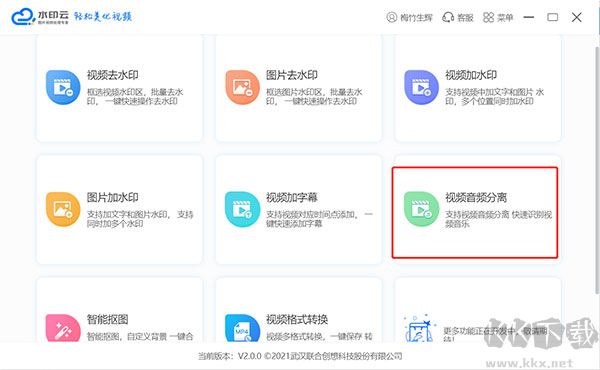Click the 视频格式转换 description text

[x=320, y=337]
